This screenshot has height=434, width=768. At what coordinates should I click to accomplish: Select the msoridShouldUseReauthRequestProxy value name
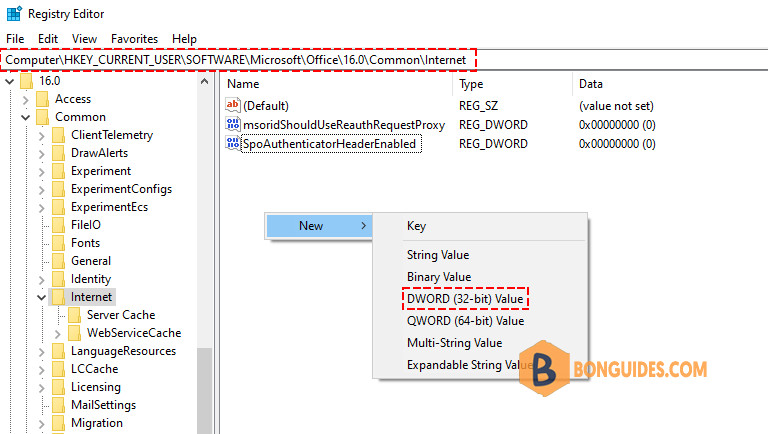click(x=344, y=125)
